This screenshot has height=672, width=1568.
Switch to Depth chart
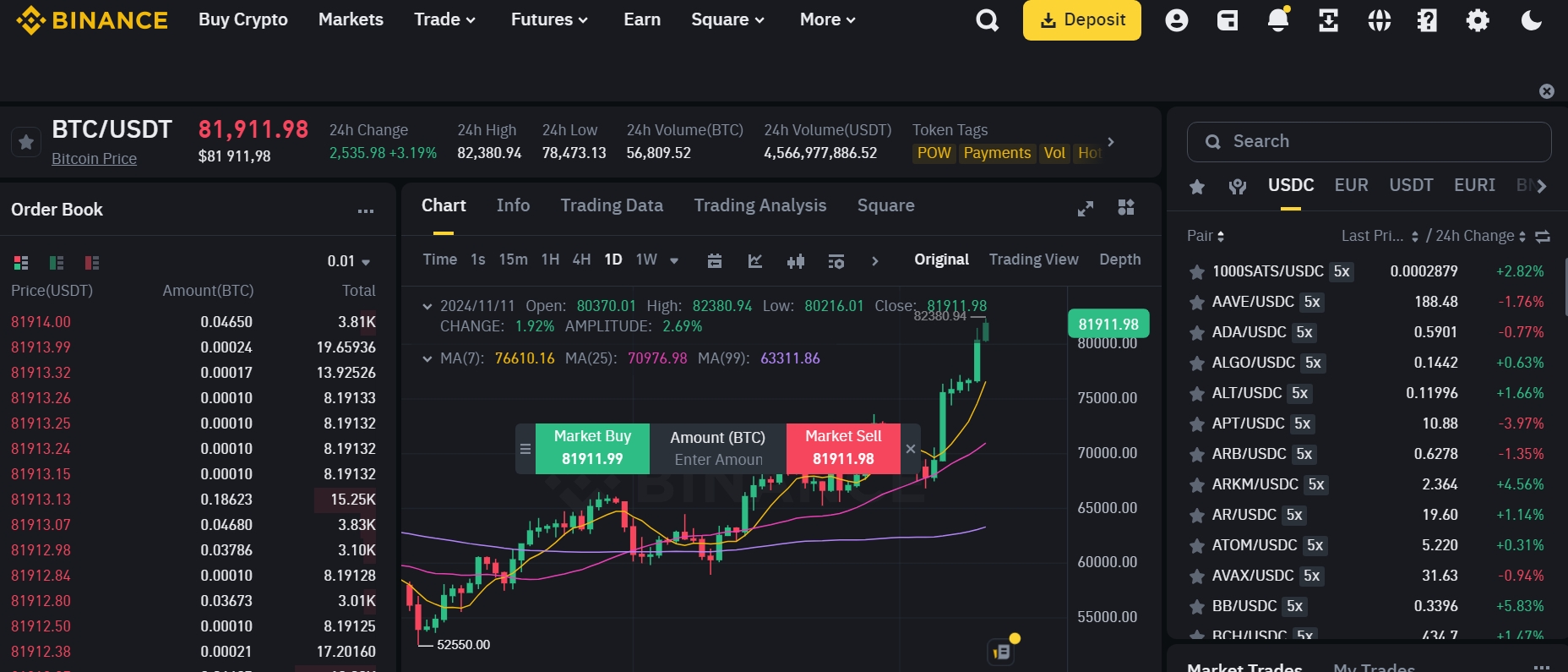click(x=1119, y=260)
